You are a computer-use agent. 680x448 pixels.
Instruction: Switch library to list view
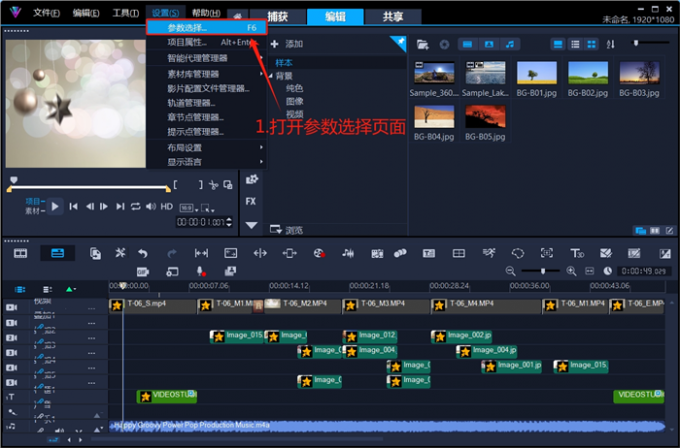tap(575, 44)
